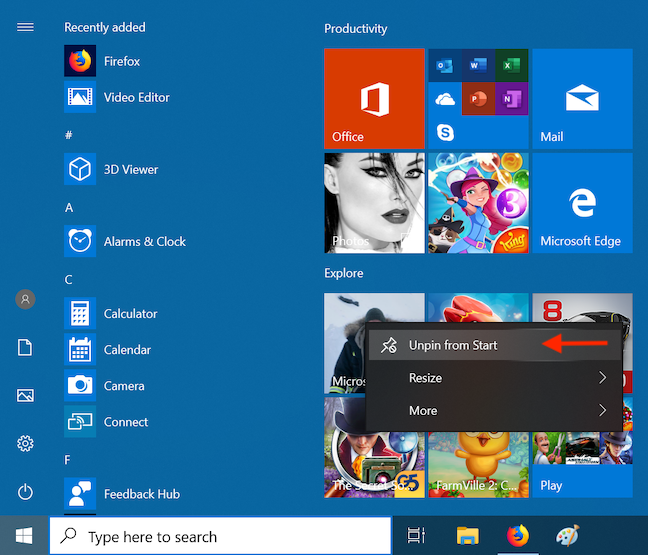Open the Microsoft Edge tile

coord(582,203)
